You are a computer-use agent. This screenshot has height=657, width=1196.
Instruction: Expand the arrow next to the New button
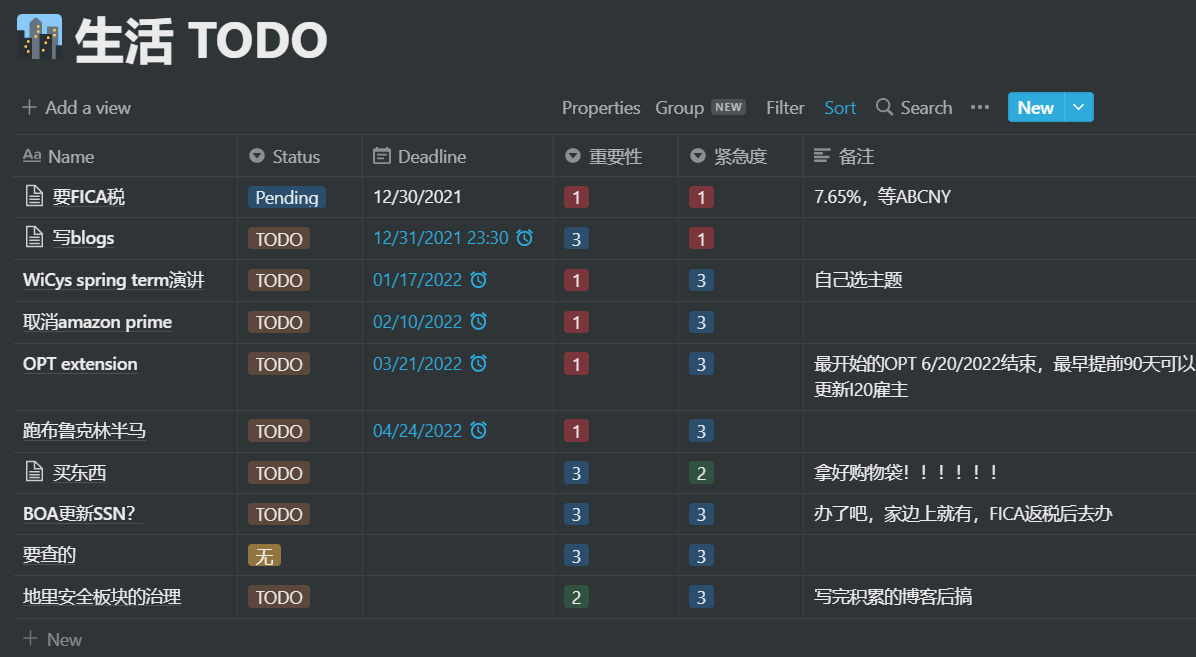tap(1078, 108)
